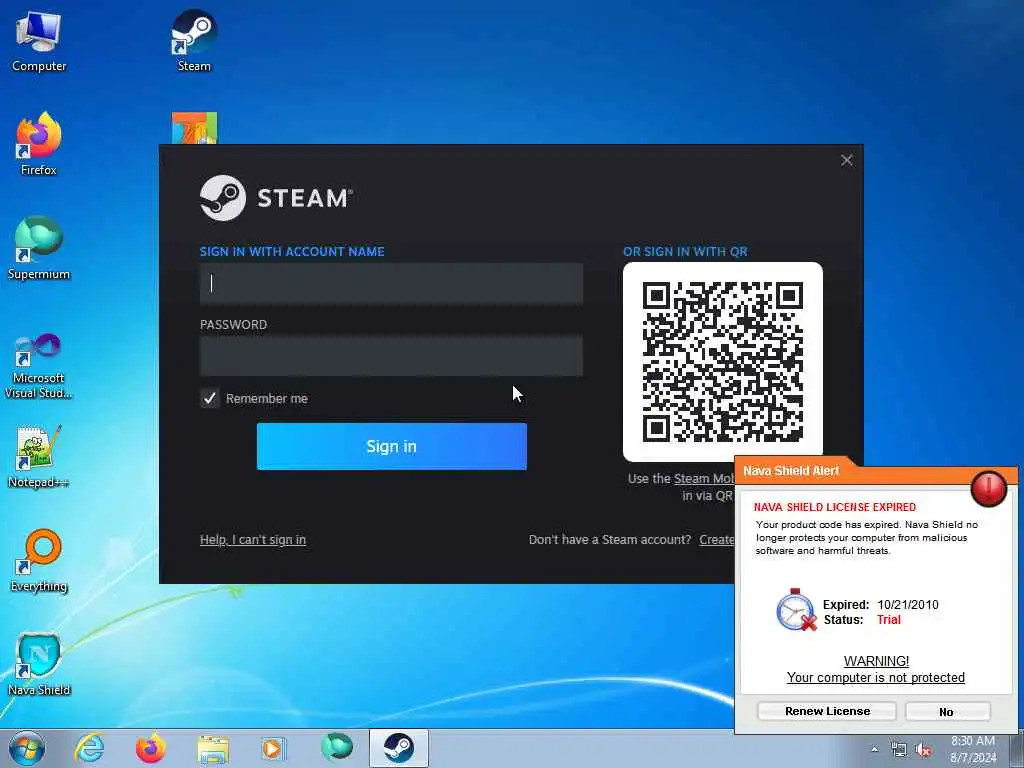Click the network tray icon
The width and height of the screenshot is (1024, 768).
[899, 750]
